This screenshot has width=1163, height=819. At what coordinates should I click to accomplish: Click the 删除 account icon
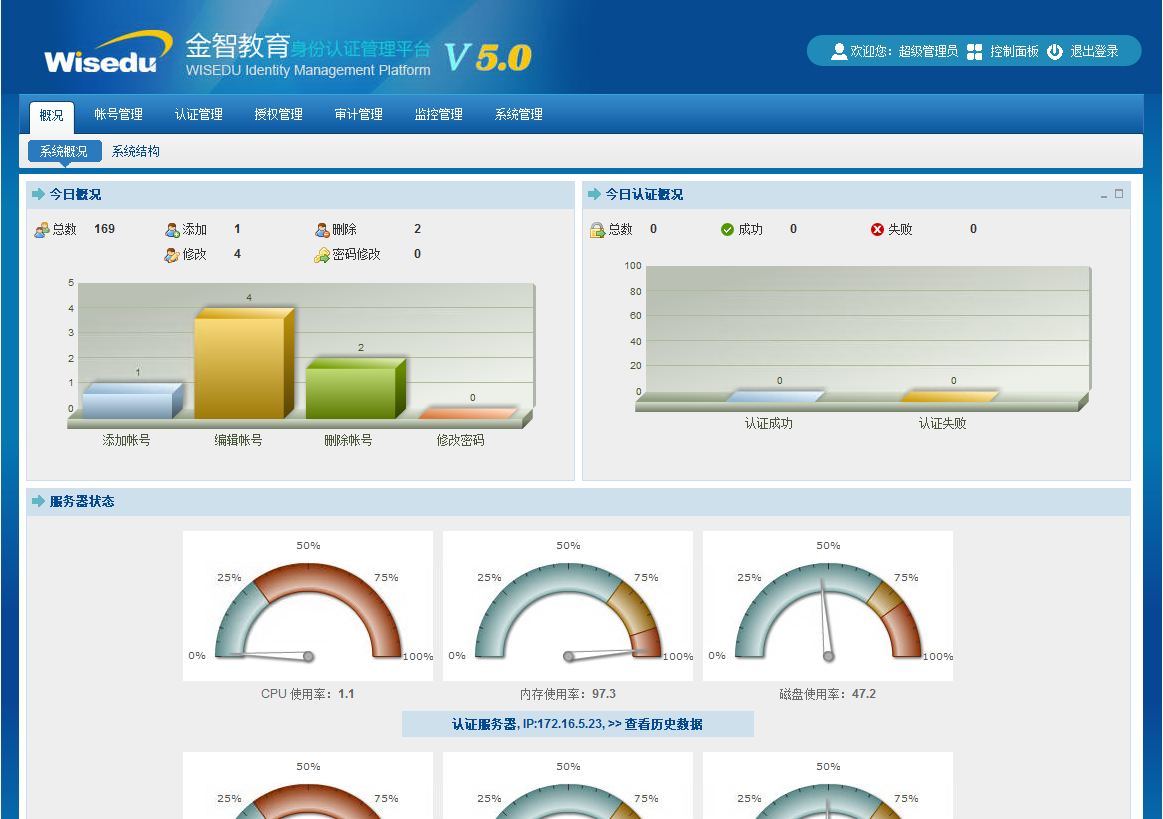point(322,230)
